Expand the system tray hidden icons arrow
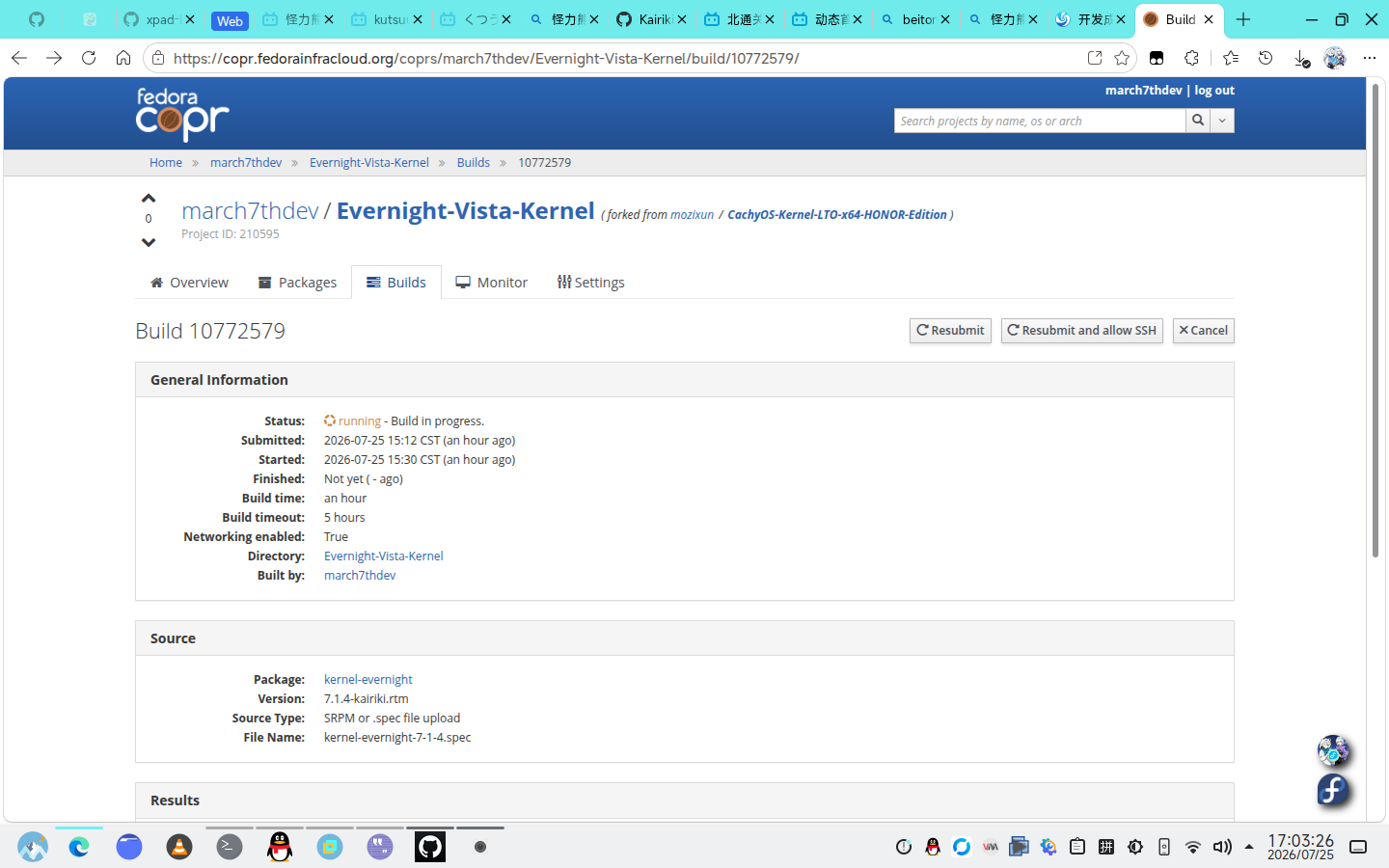 pyautogui.click(x=1249, y=847)
